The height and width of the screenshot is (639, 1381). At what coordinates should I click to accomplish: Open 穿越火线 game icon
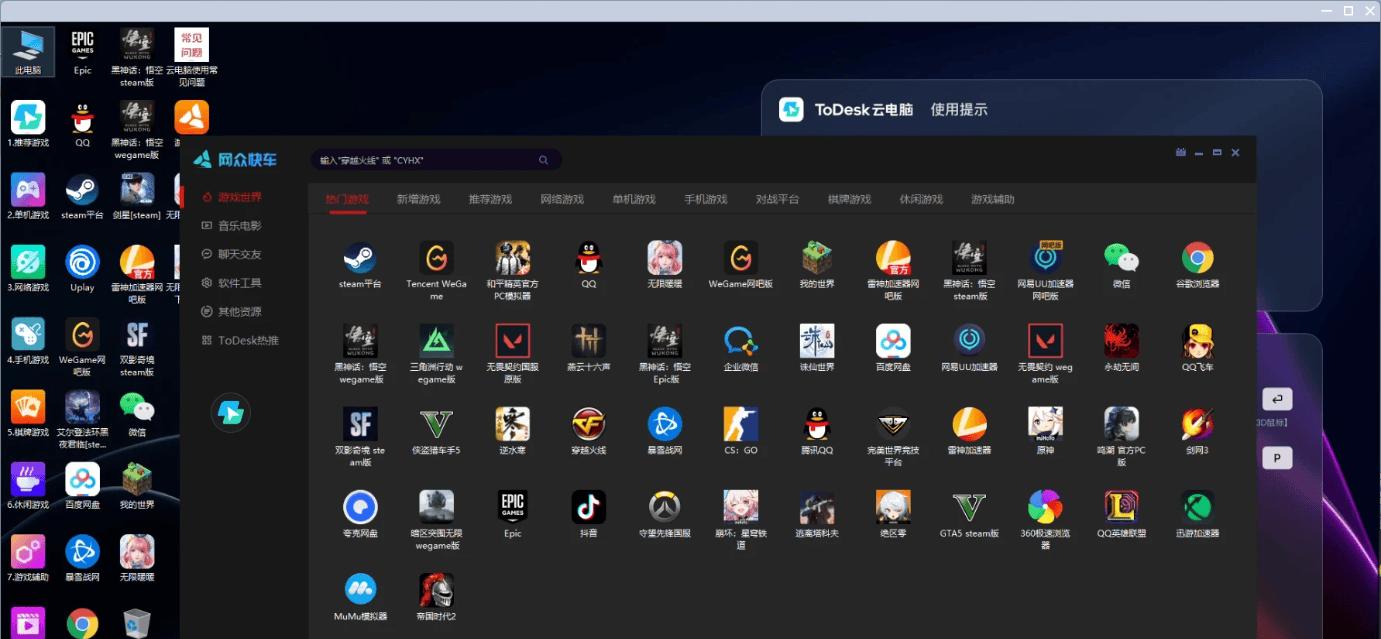coord(588,424)
